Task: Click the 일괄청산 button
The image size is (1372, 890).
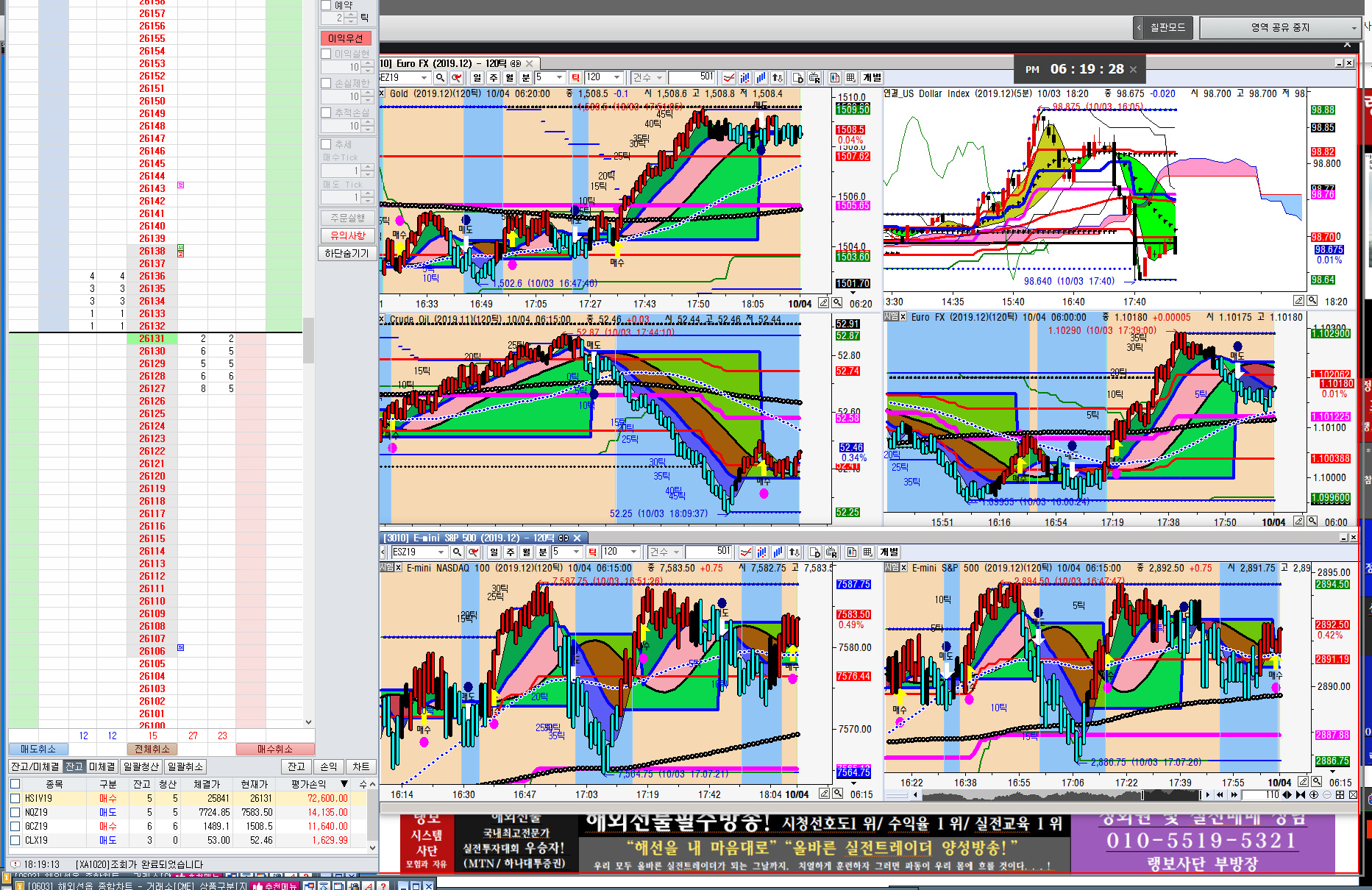Action: click(141, 766)
